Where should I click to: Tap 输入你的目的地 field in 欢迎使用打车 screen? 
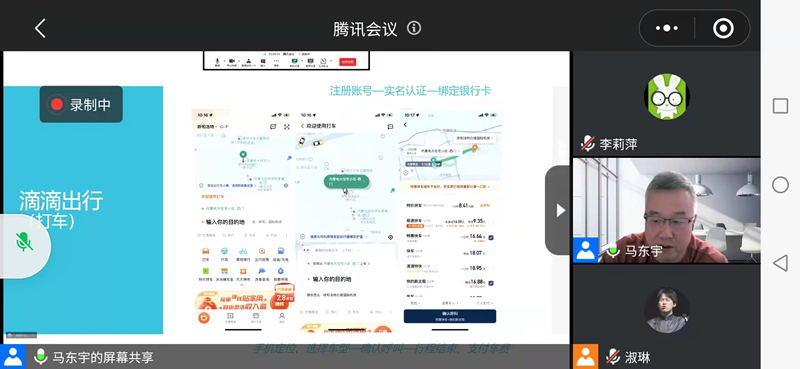point(332,279)
